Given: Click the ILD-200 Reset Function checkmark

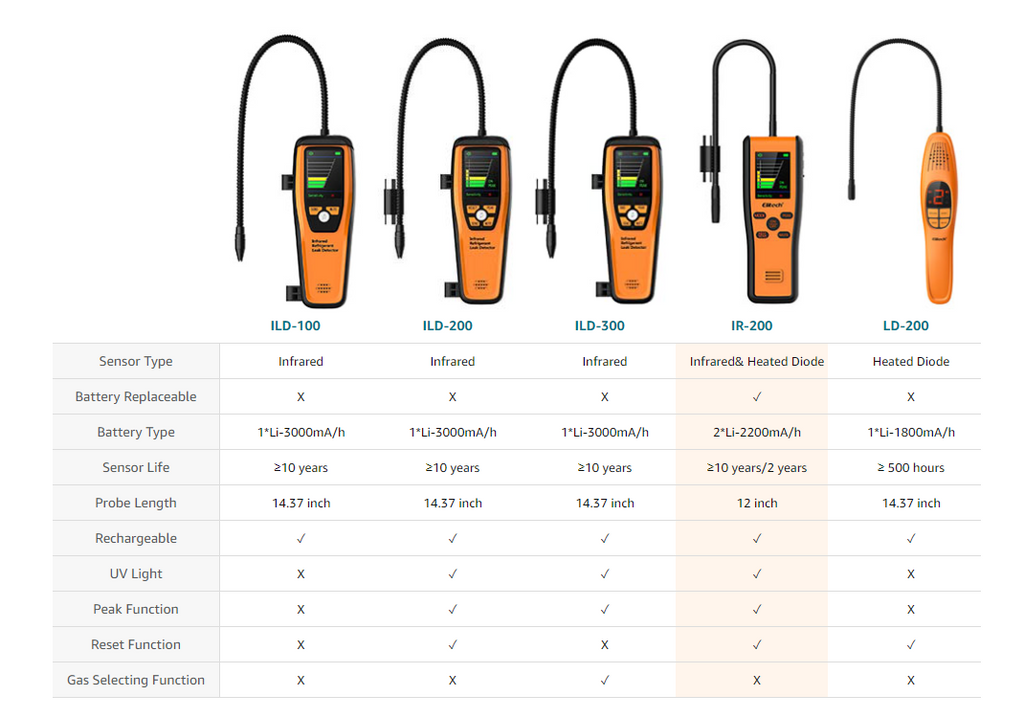Looking at the screenshot, I should click(453, 644).
